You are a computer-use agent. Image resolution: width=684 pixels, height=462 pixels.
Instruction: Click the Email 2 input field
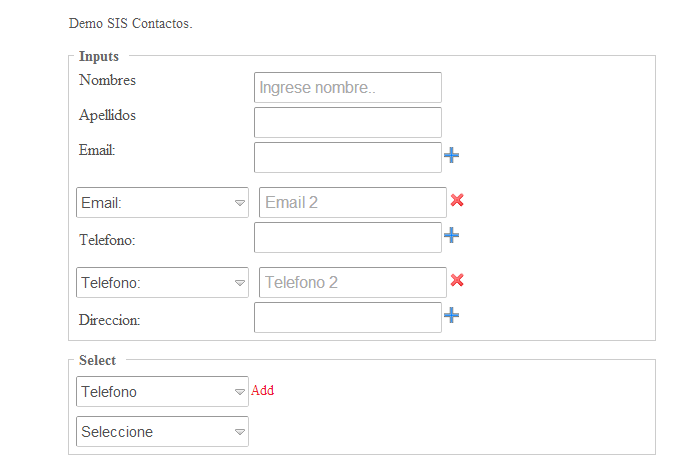click(352, 202)
